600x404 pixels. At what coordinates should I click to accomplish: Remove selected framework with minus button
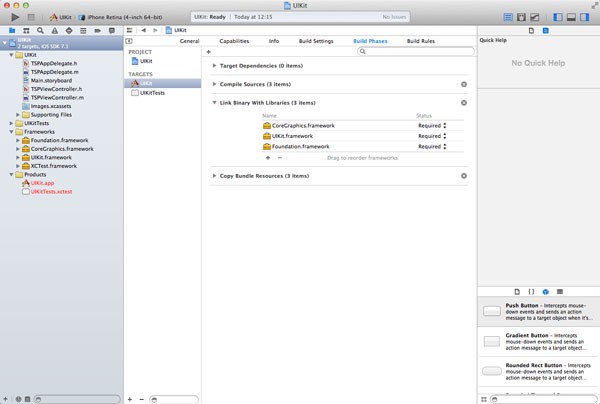tap(280, 158)
